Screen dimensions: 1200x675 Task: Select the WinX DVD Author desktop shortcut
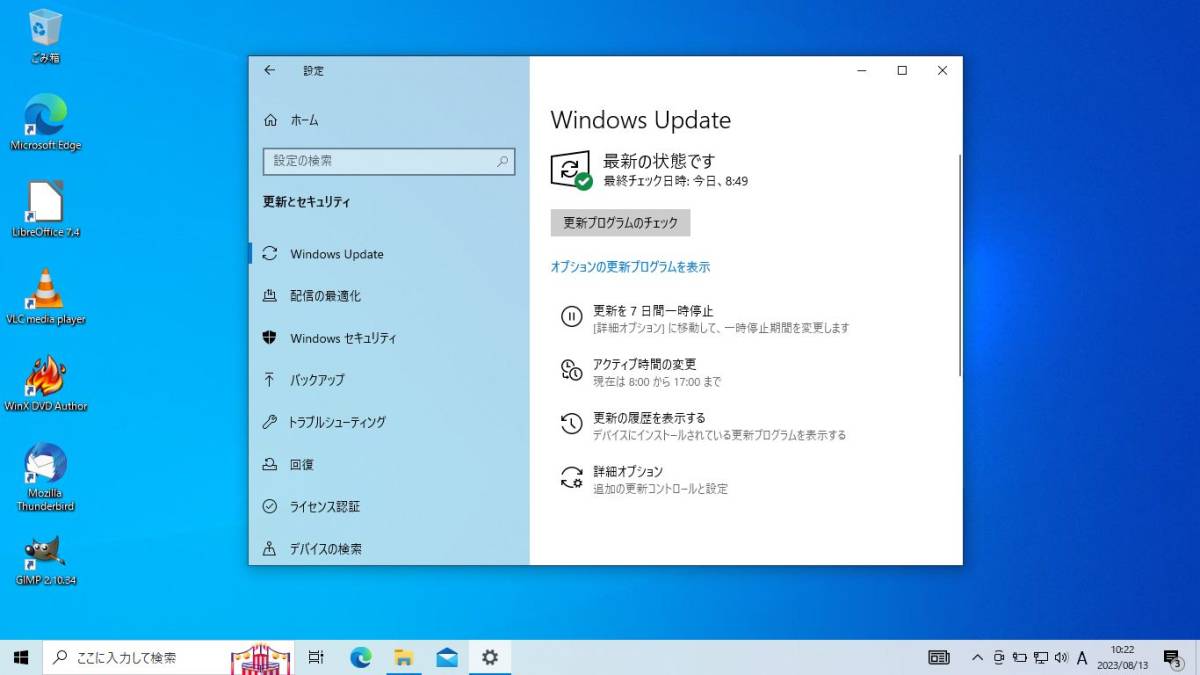pyautogui.click(x=45, y=383)
